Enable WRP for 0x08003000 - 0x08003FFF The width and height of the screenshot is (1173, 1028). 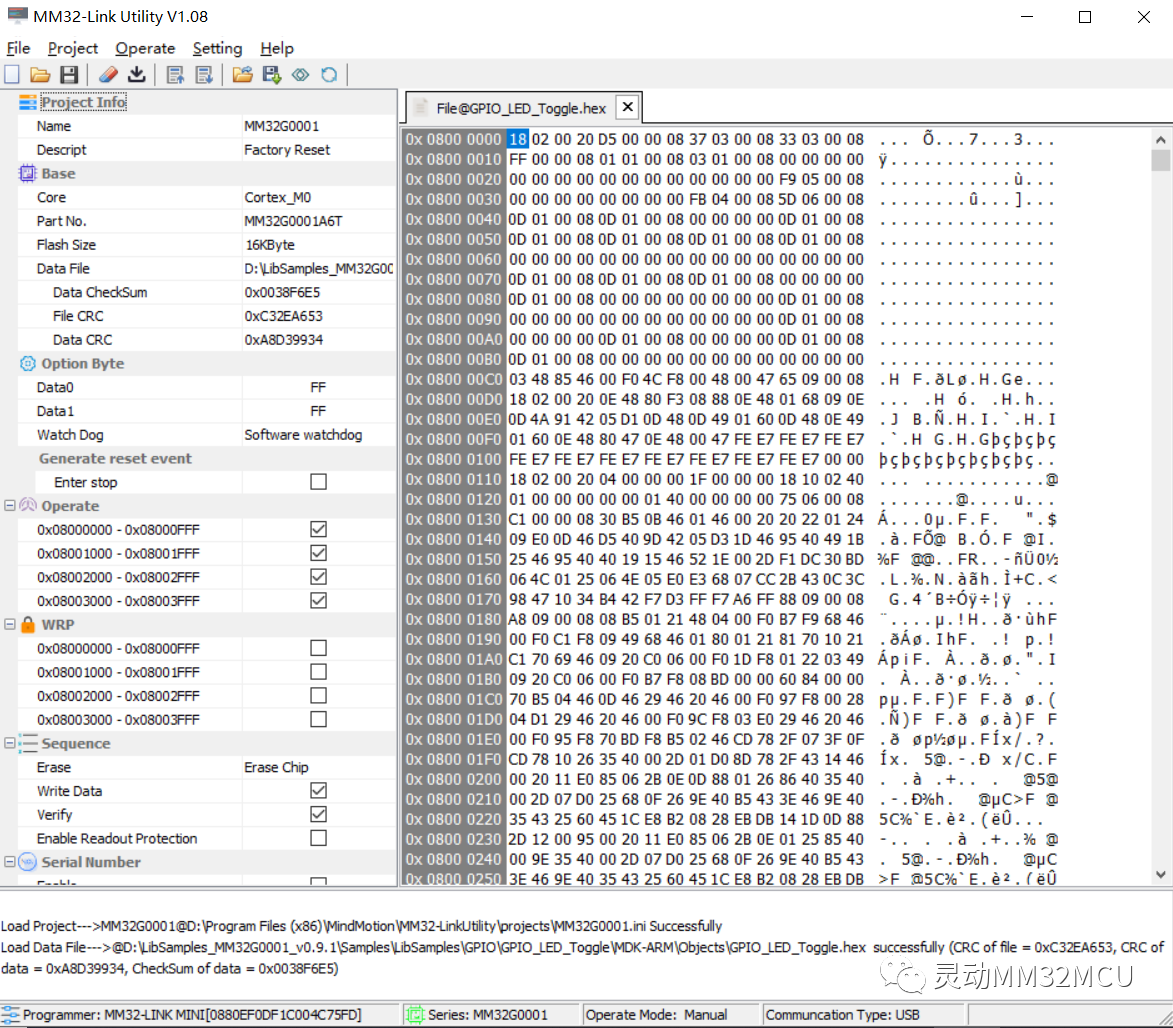[x=319, y=720]
